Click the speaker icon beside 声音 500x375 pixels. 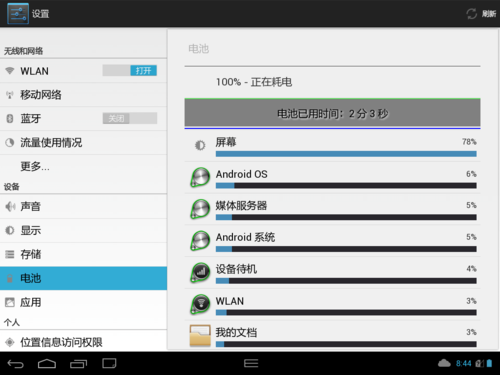10,207
